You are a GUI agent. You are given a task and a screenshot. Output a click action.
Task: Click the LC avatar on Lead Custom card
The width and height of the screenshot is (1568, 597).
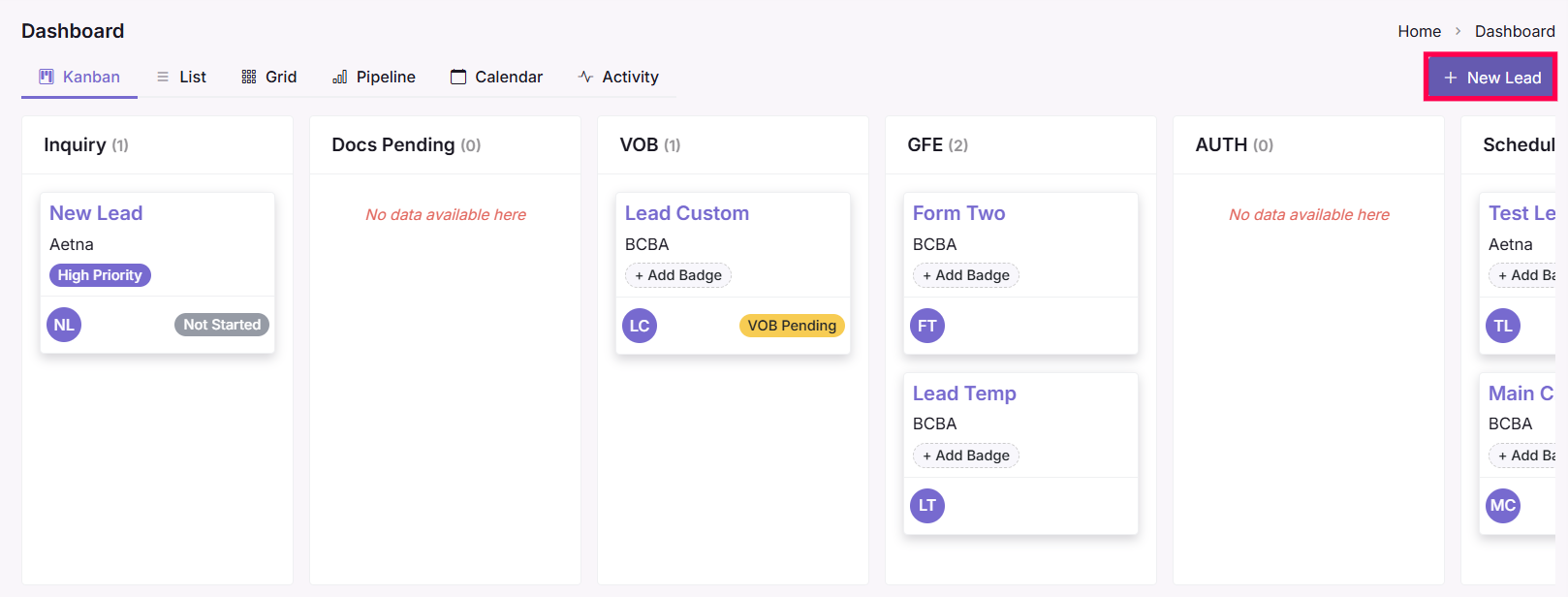(640, 326)
